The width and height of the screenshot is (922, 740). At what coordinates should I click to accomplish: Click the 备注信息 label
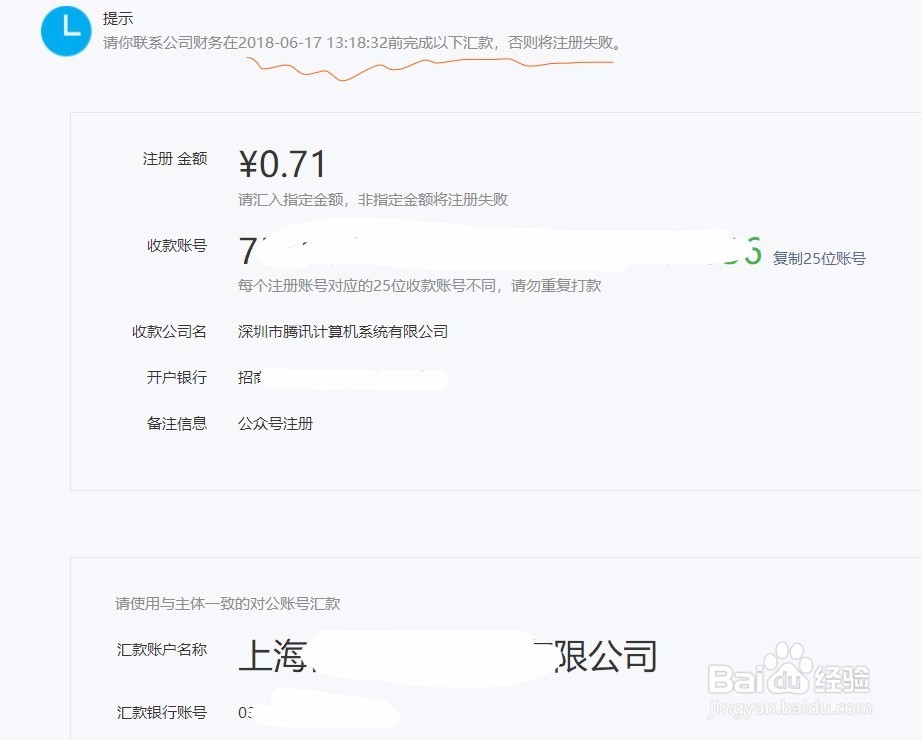[177, 424]
